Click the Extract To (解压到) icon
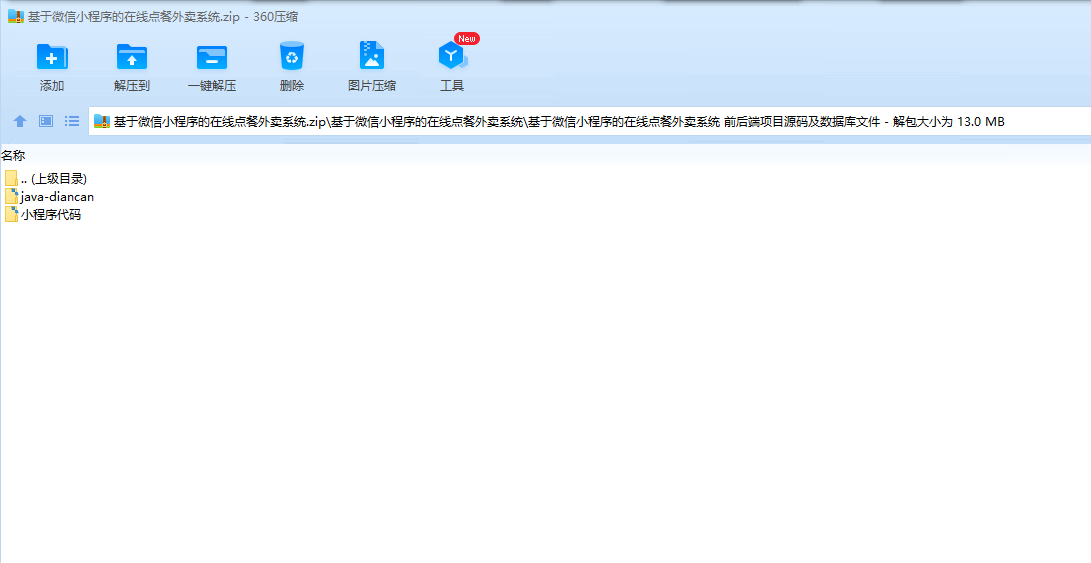 [x=132, y=57]
